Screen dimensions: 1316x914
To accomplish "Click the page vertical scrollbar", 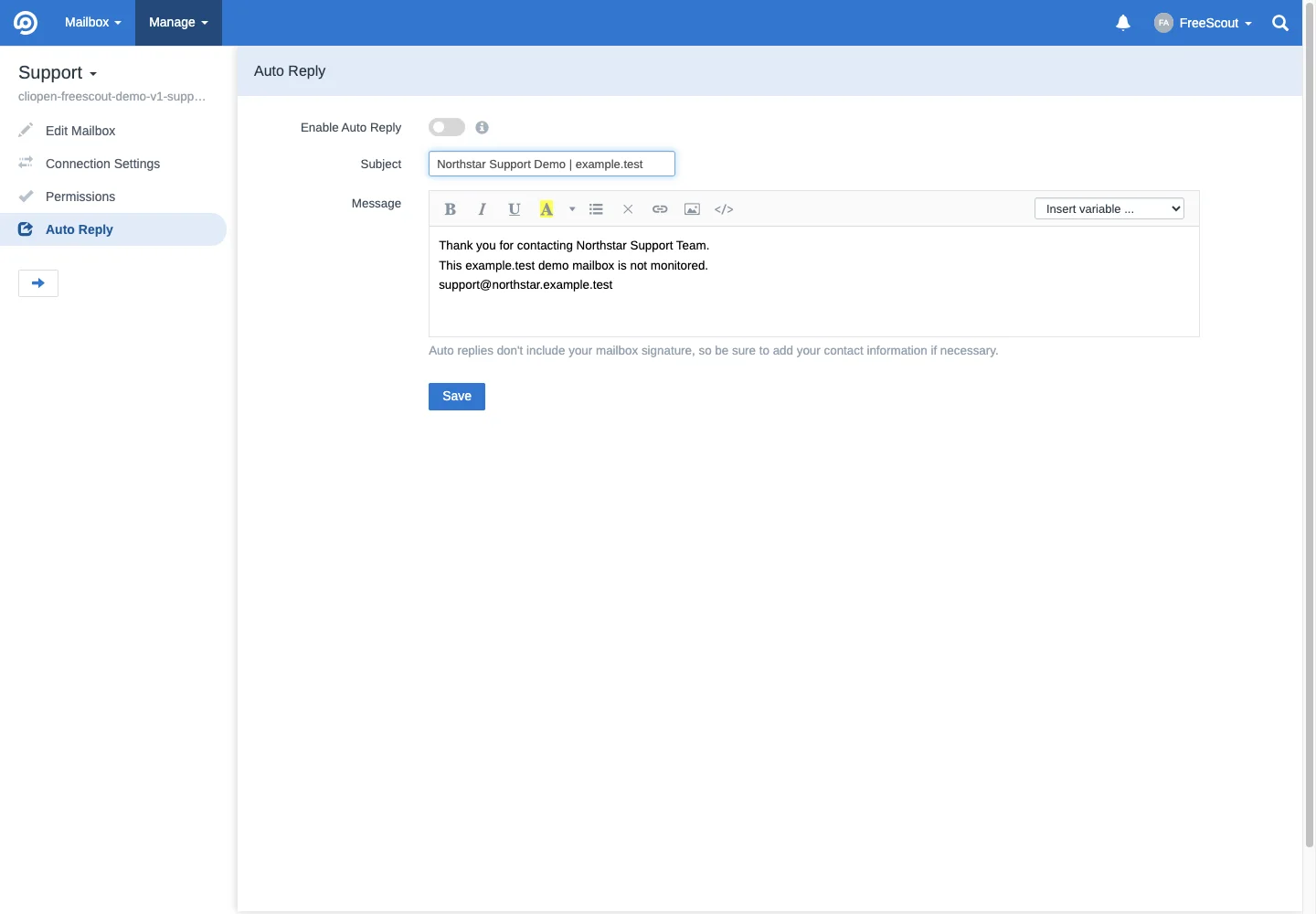I will 1310,425.
